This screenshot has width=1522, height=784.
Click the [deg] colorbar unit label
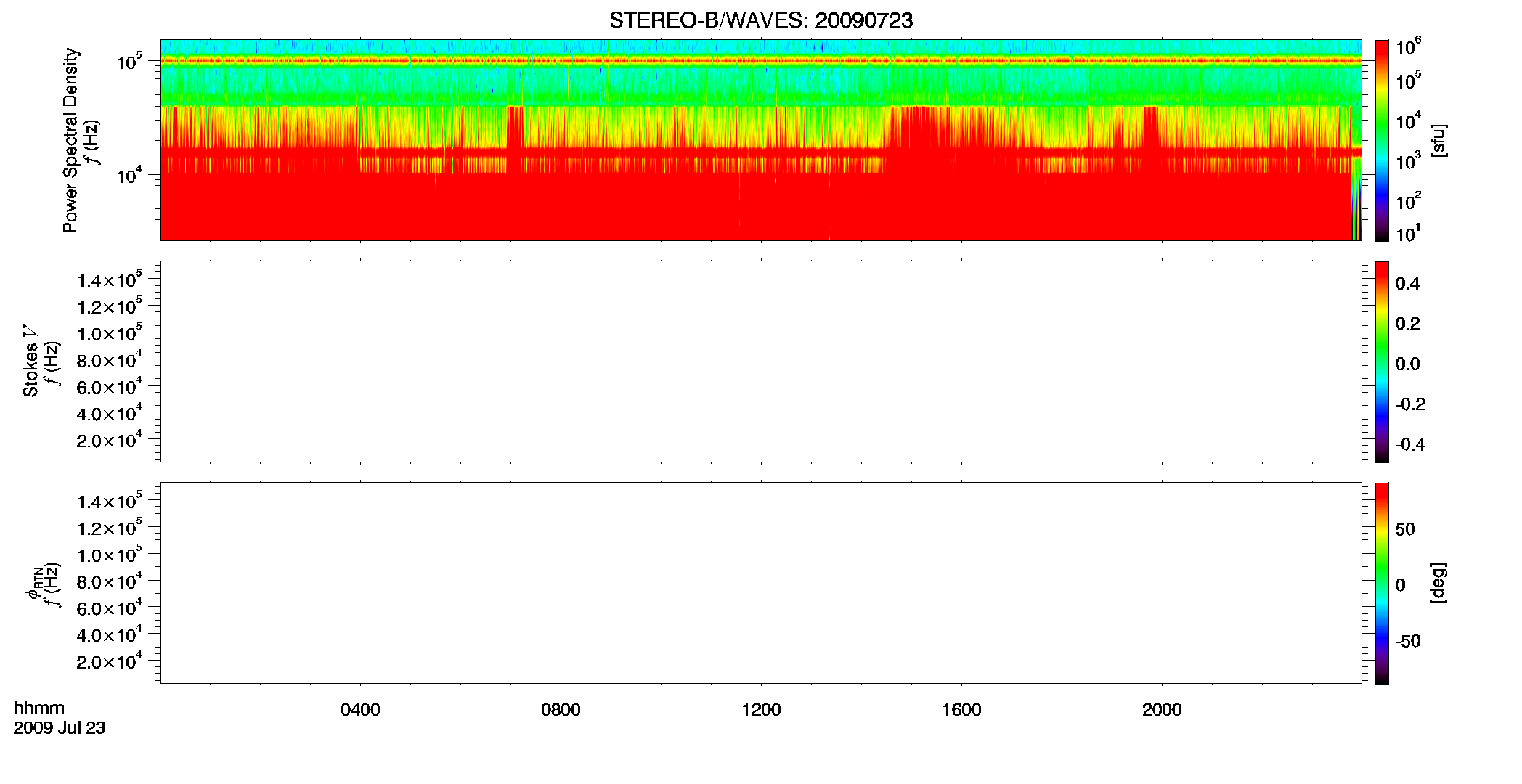coord(1438,583)
